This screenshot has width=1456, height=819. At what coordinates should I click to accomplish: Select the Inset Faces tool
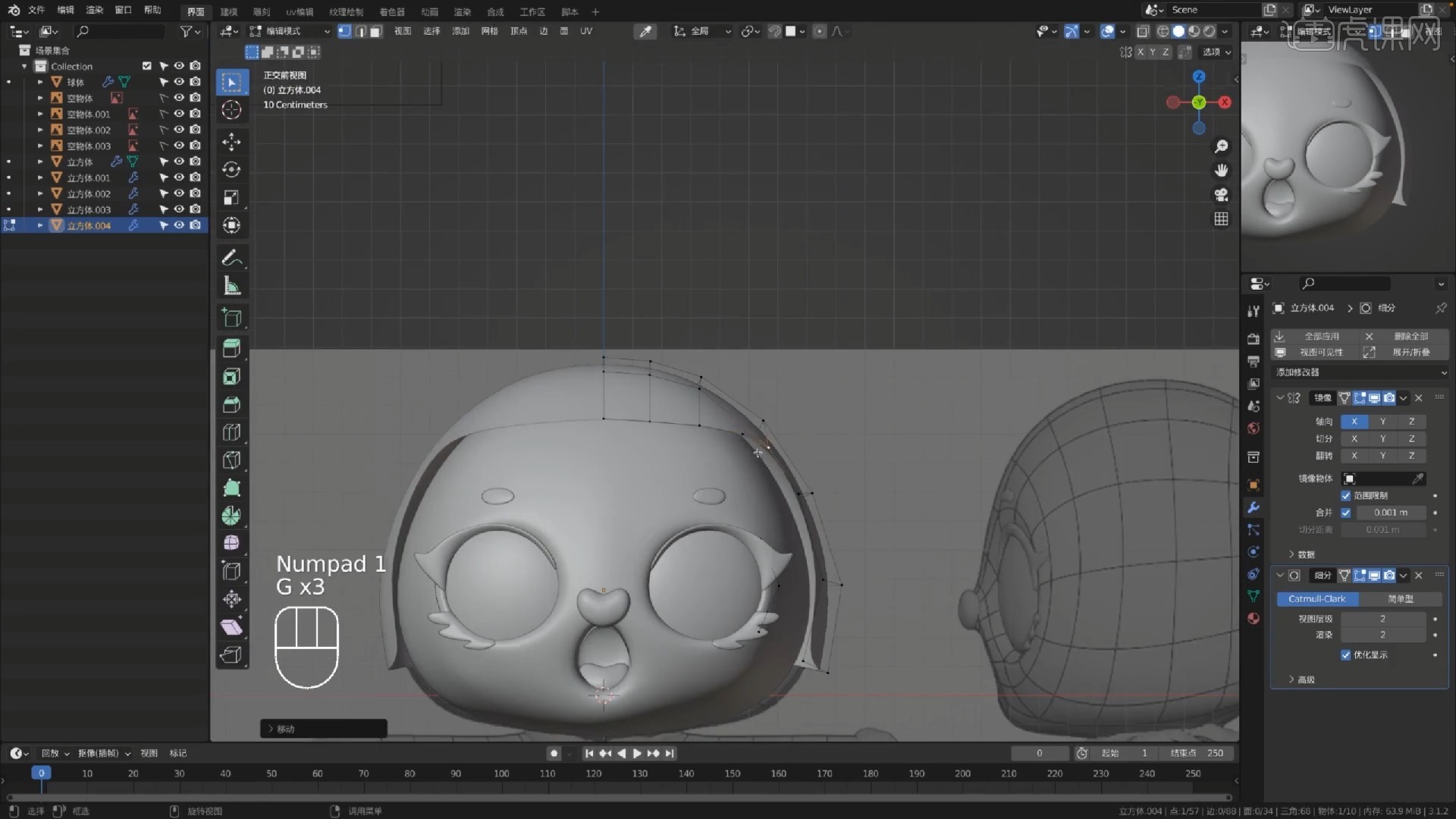point(231,376)
